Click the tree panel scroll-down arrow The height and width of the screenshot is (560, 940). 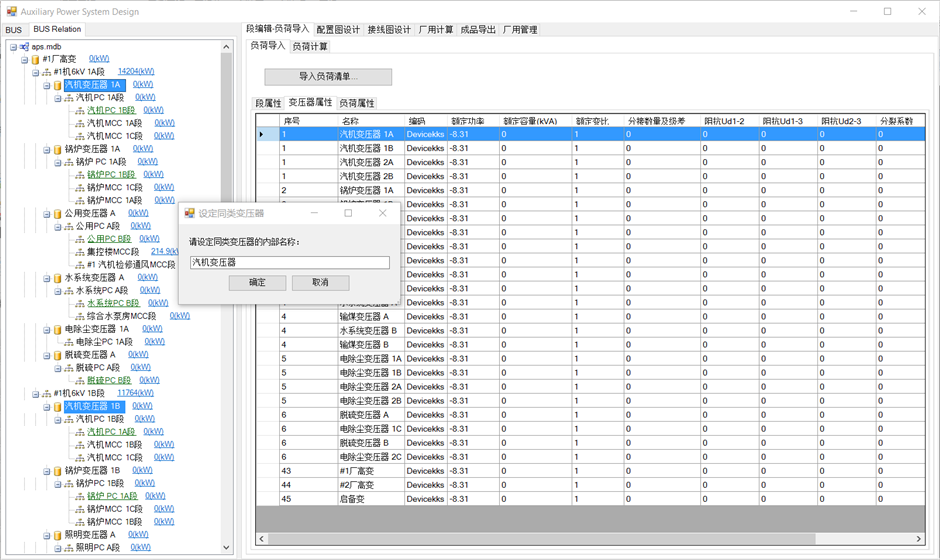click(226, 547)
